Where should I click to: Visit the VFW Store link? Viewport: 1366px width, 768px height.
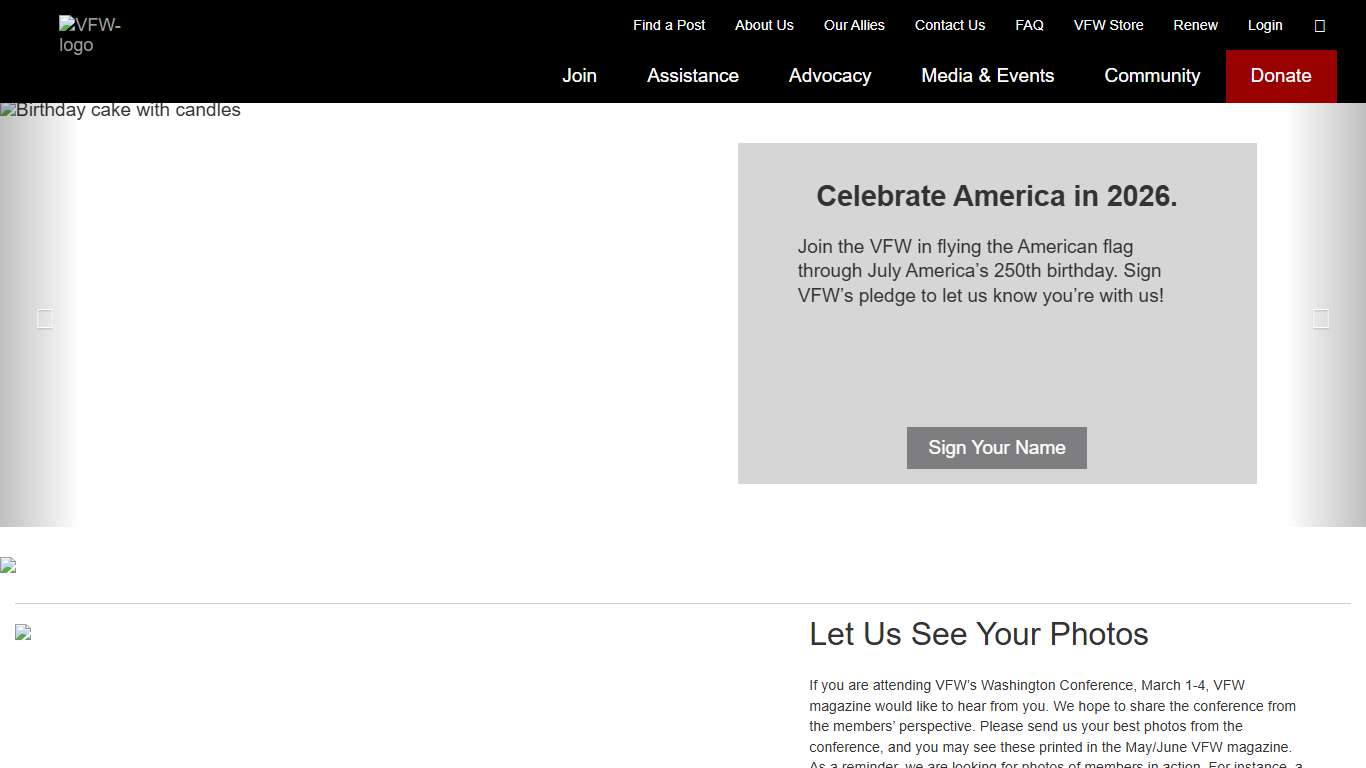point(1108,25)
